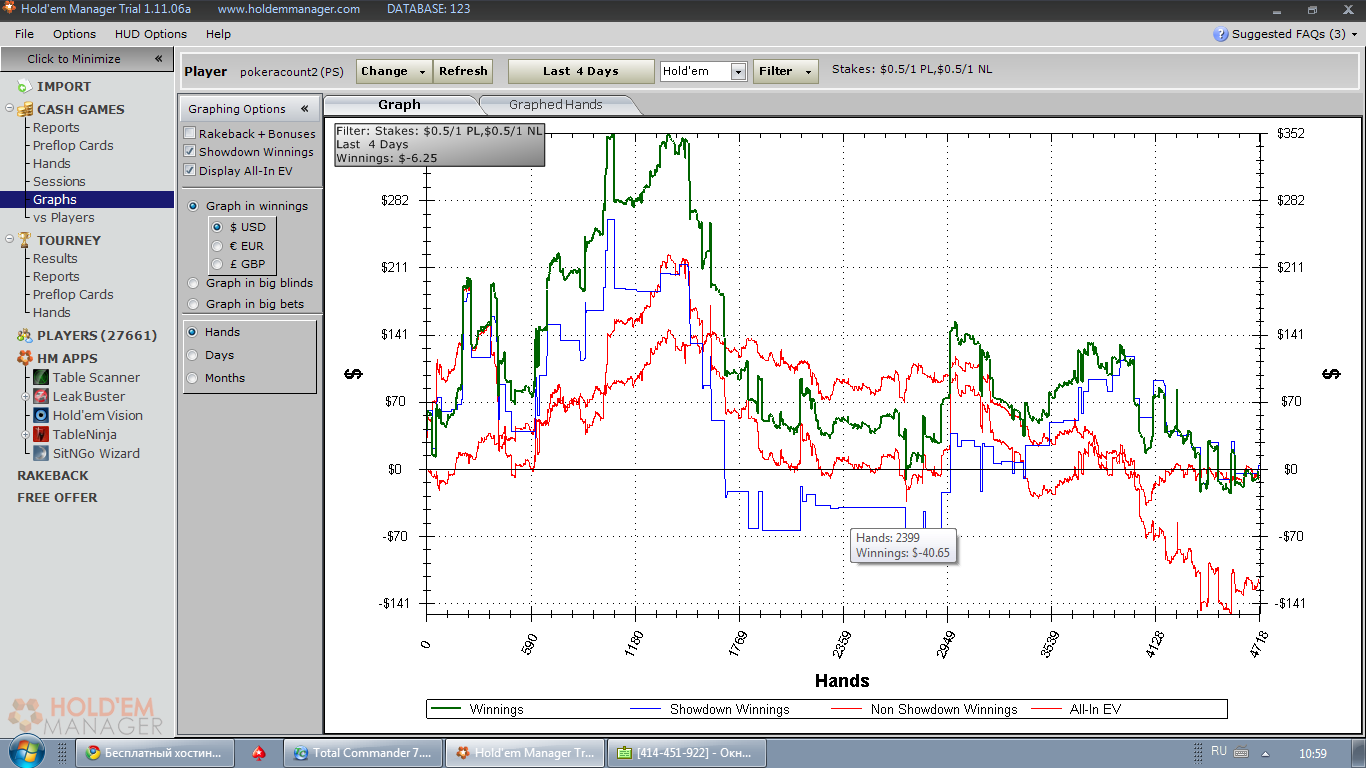
Task: Open the Change player dropdown
Action: click(x=394, y=71)
